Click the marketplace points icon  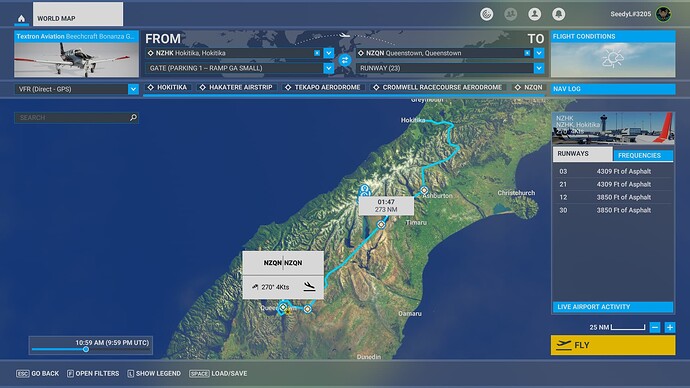point(486,14)
